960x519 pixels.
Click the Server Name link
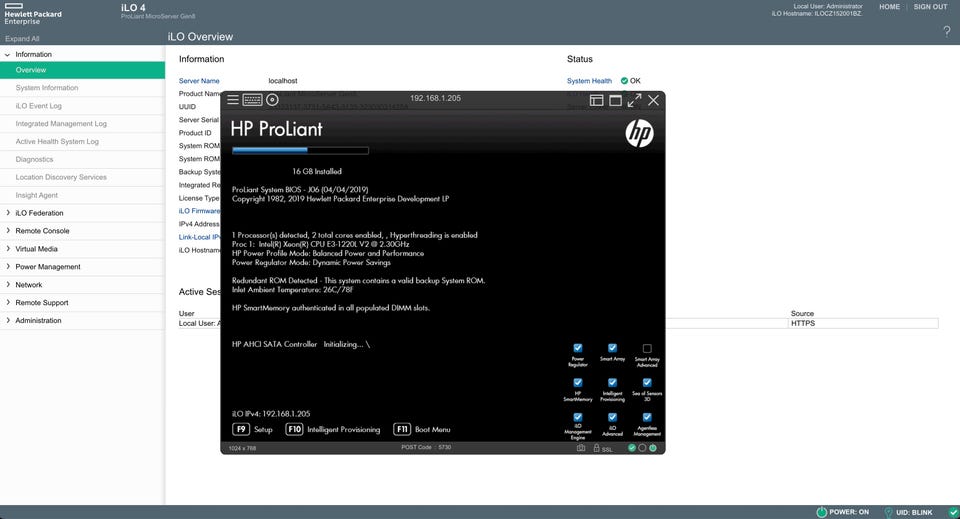pyautogui.click(x=199, y=81)
